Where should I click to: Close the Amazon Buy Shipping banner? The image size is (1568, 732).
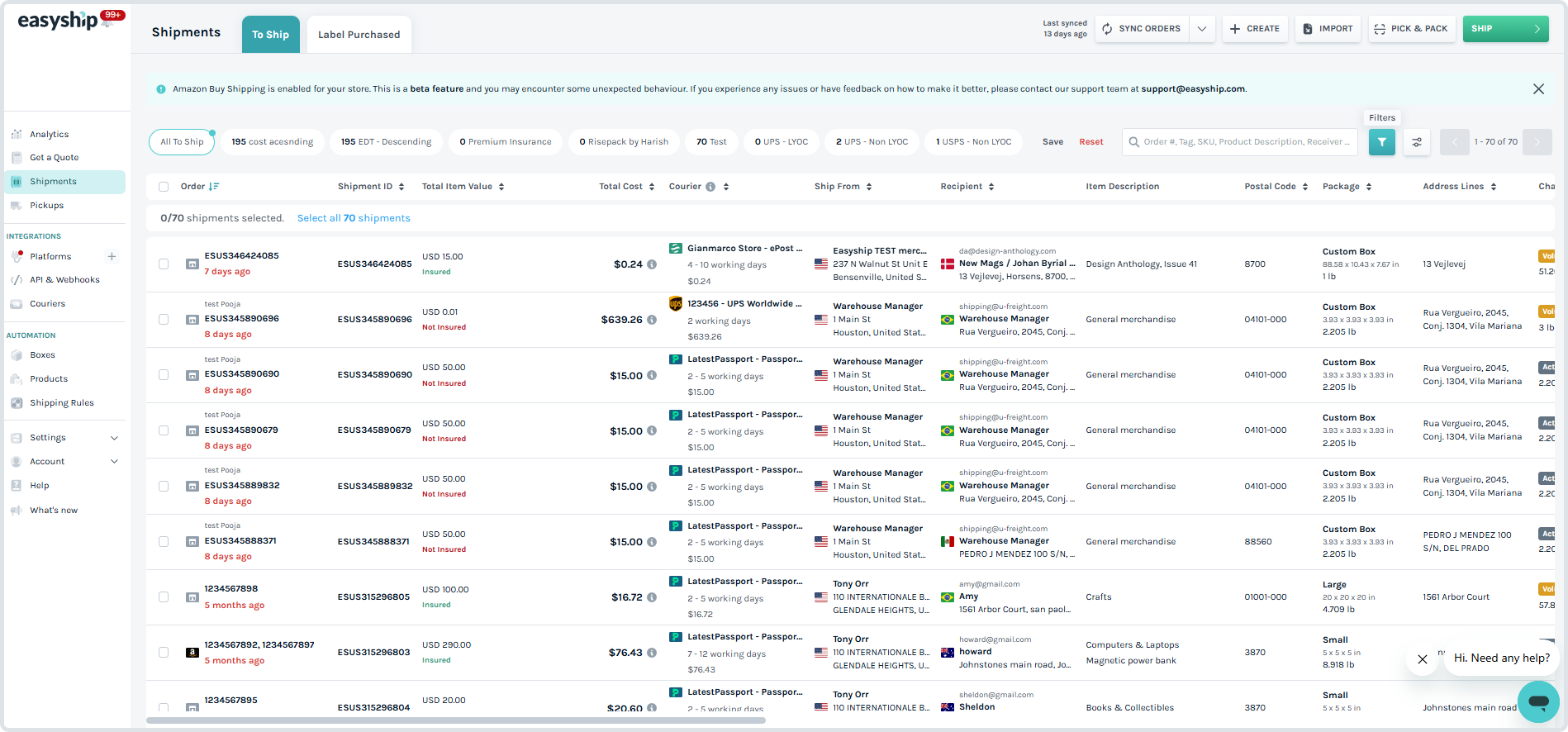[1538, 89]
